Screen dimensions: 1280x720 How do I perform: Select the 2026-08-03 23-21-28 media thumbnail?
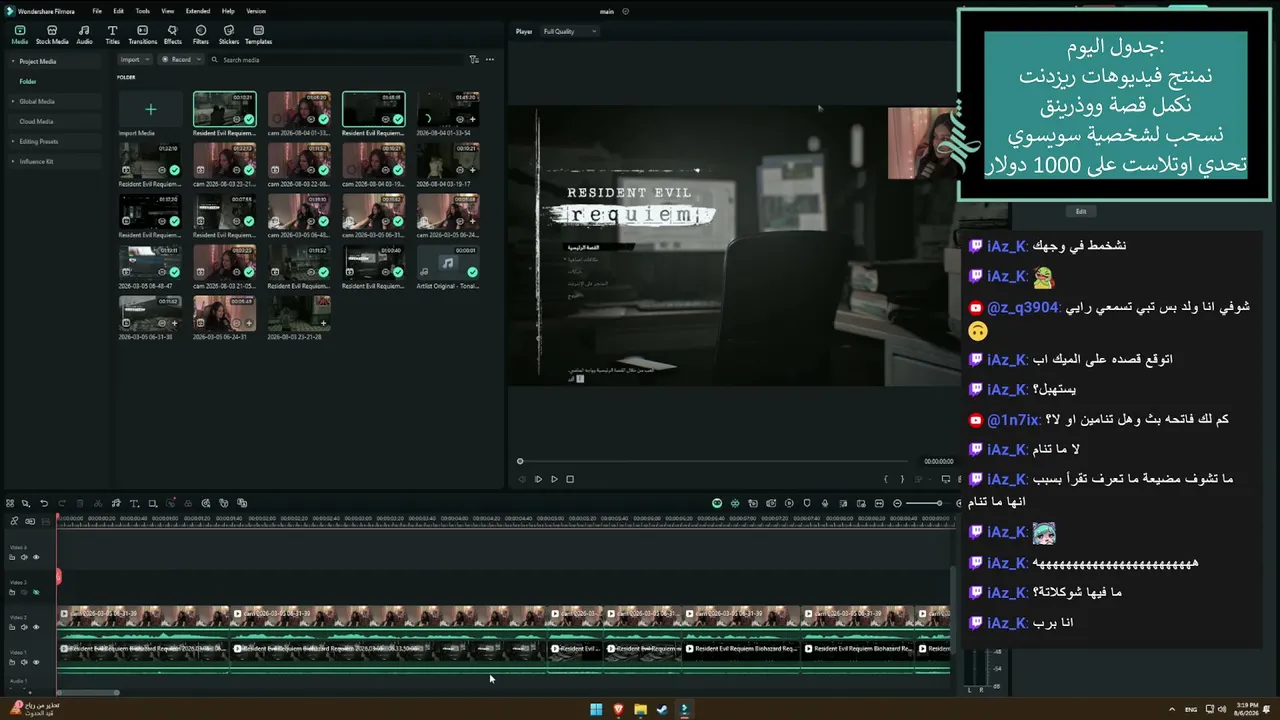tap(299, 313)
